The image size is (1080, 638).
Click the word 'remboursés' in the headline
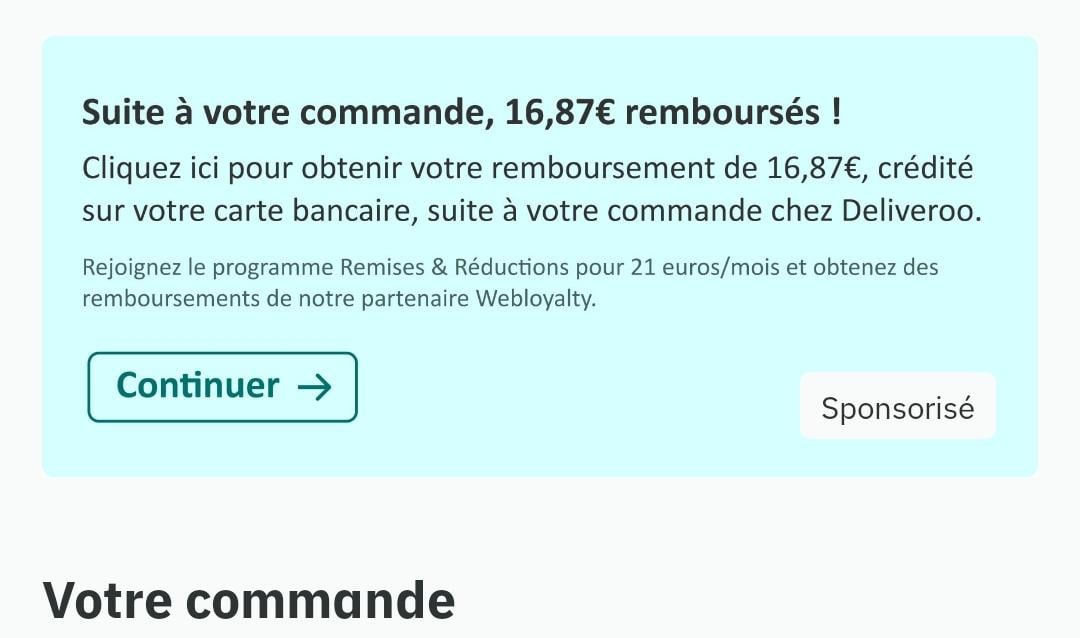tap(723, 112)
